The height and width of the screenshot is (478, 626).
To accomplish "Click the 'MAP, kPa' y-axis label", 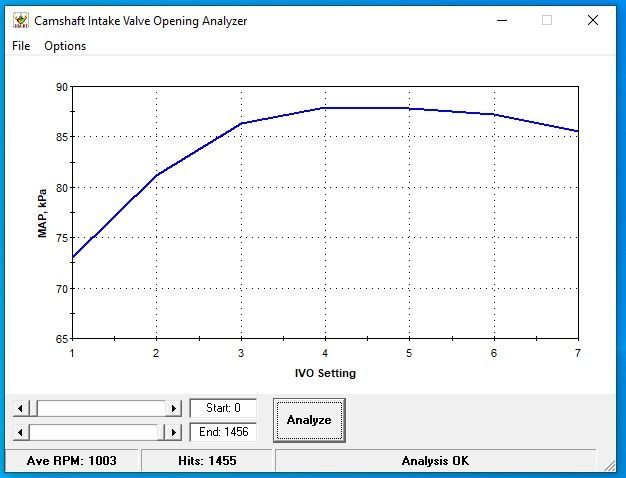I will point(43,212).
